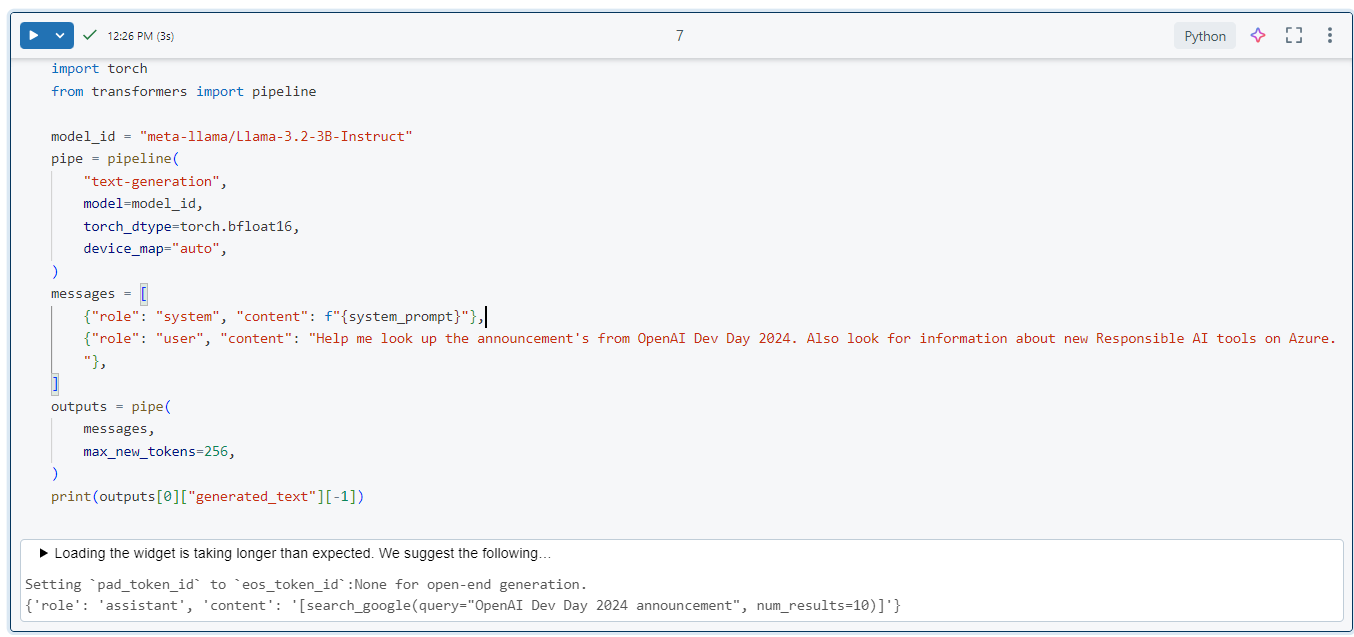1354x637 pixels.
Task: Click the device_map="auto" argument
Action: tap(155, 248)
